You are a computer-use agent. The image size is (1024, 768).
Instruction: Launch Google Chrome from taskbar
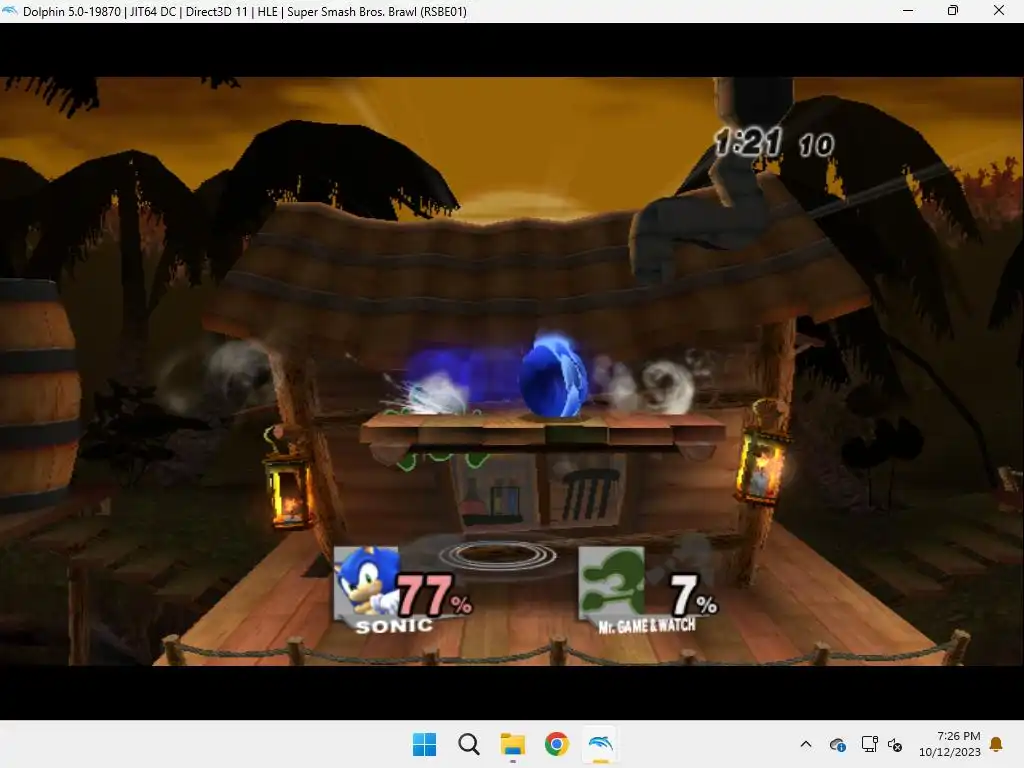[x=556, y=744]
